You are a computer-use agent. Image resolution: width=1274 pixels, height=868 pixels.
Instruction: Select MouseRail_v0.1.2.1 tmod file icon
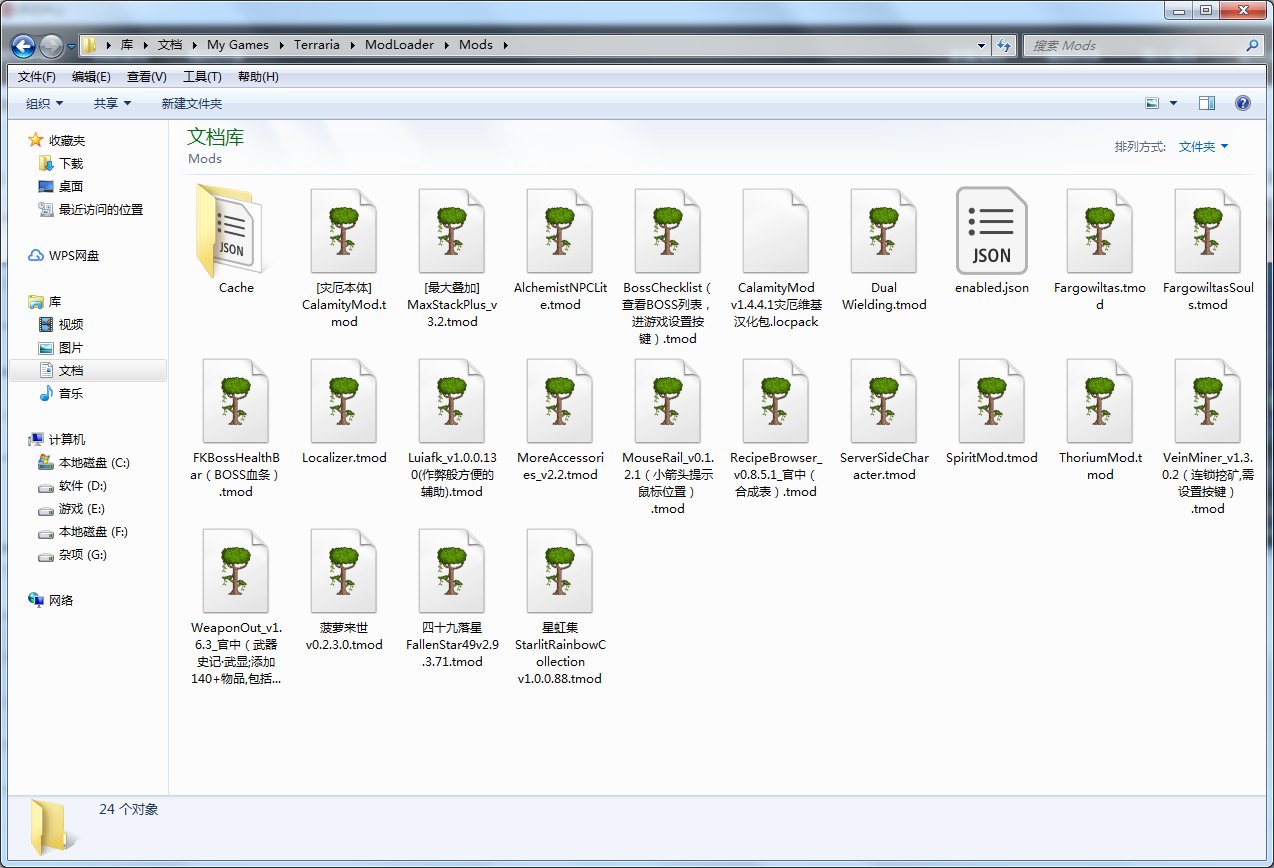(x=668, y=401)
